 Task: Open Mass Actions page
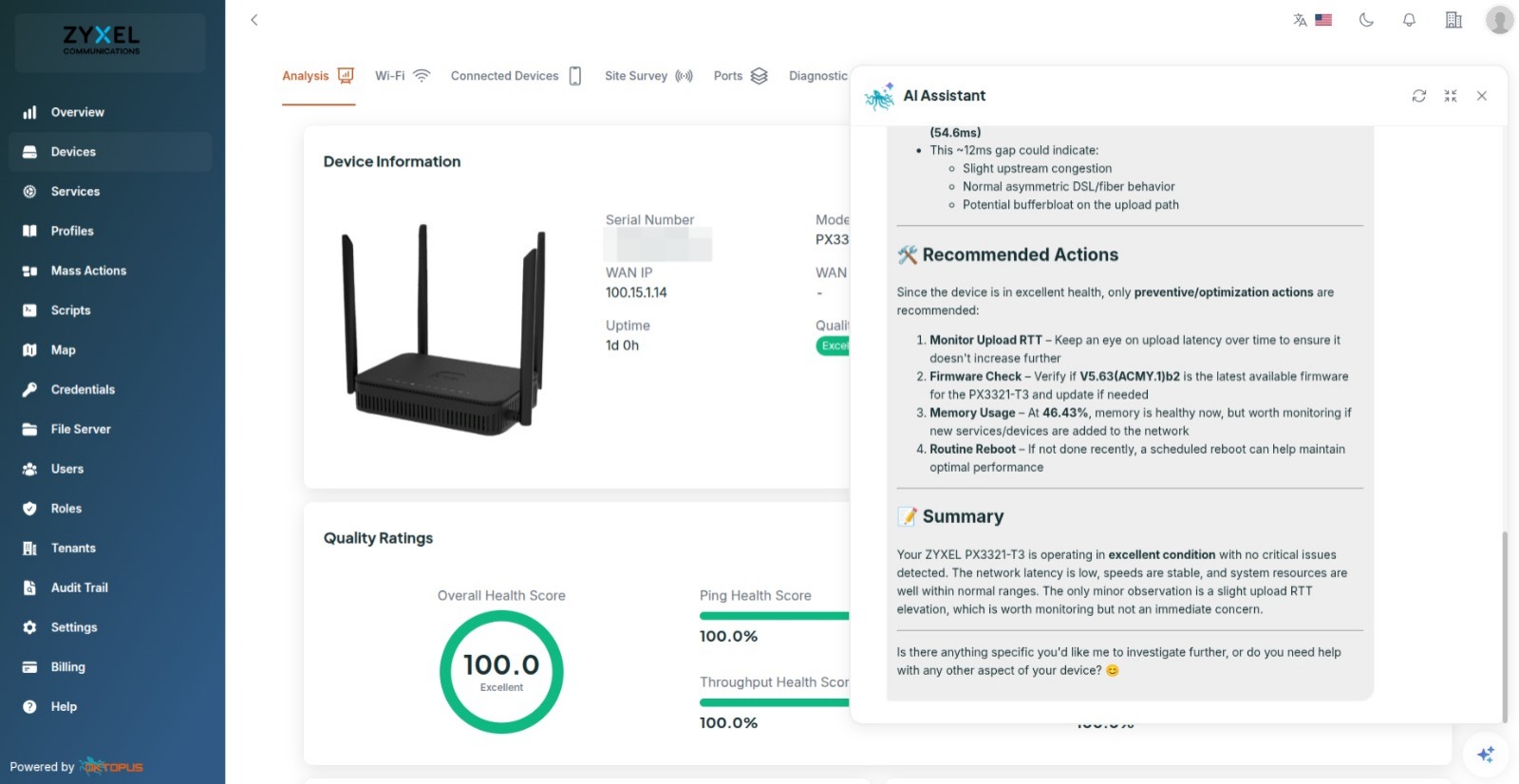[x=110, y=271]
